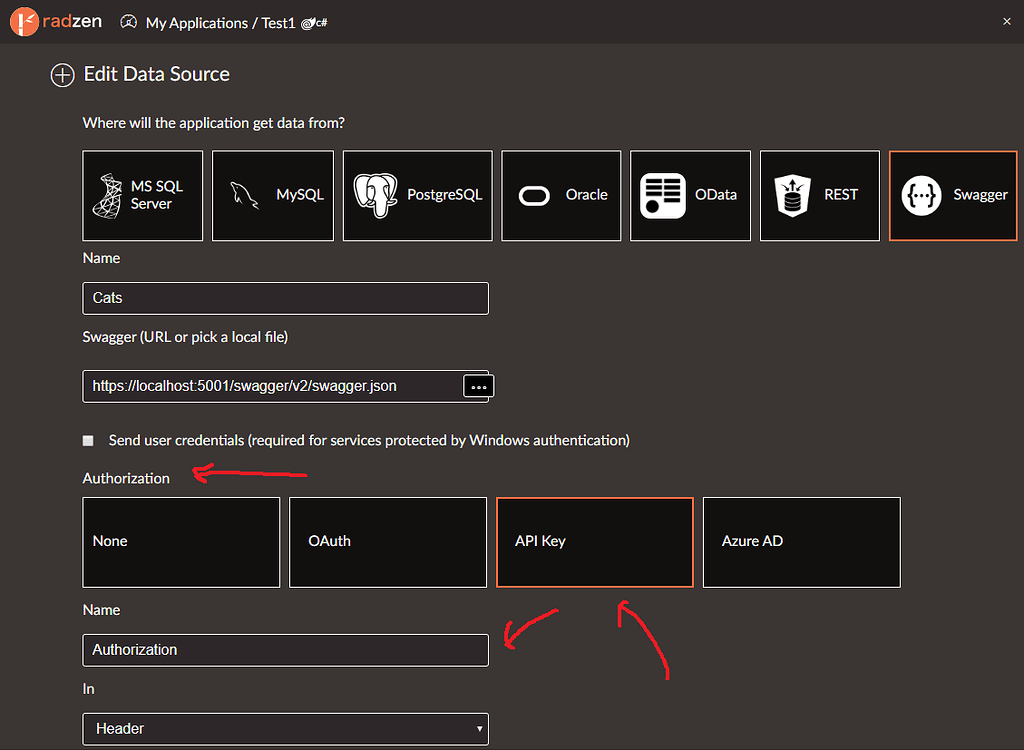Viewport: 1024px width, 750px height.
Task: Open the In dropdown showing Header
Action: [285, 729]
